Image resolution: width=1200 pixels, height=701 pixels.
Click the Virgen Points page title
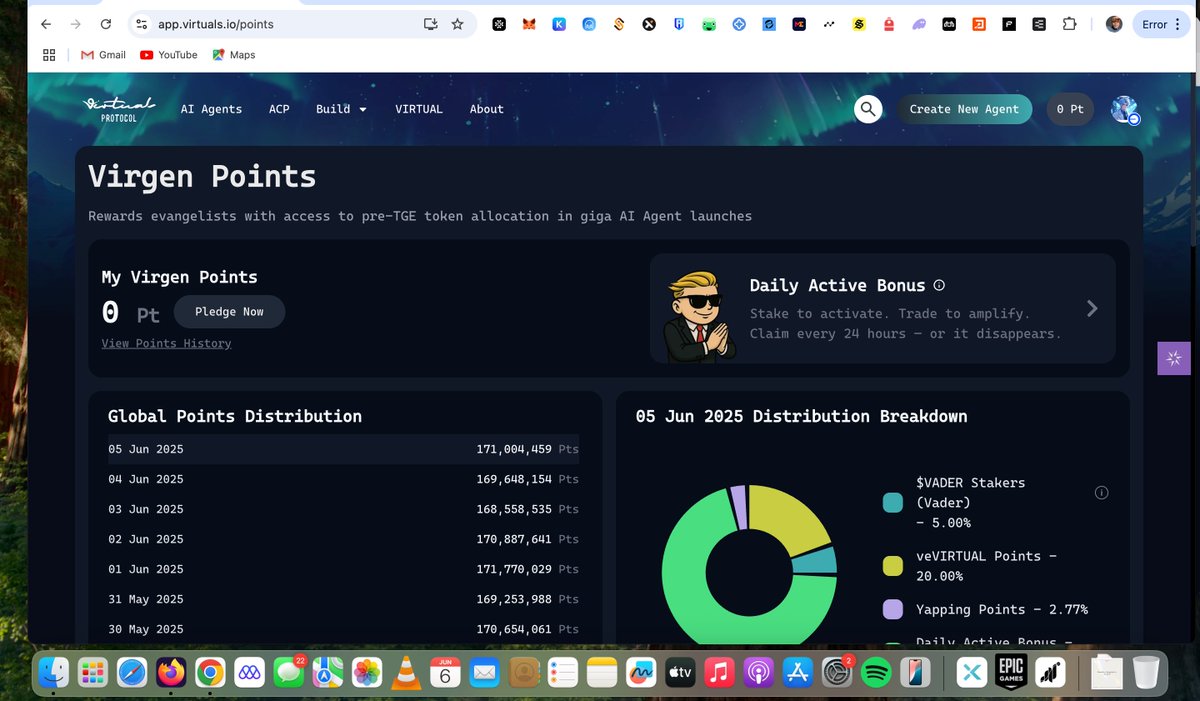coord(202,177)
